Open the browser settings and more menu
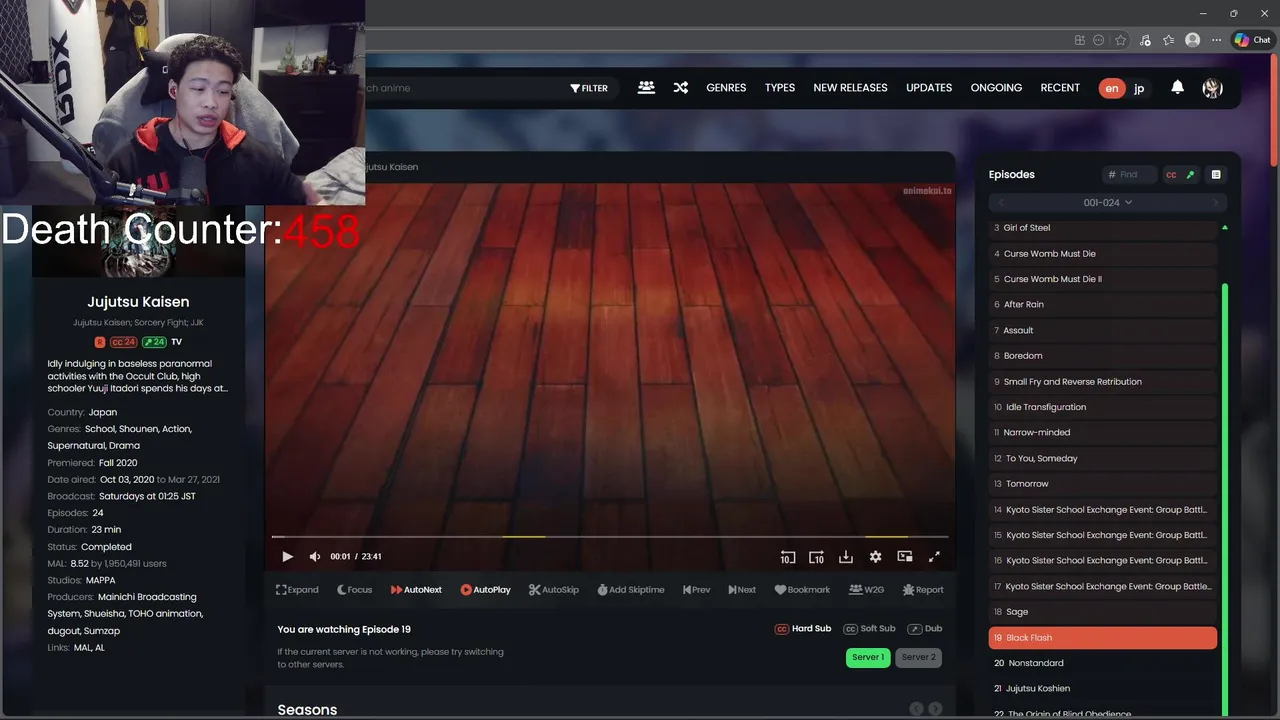 [1216, 40]
